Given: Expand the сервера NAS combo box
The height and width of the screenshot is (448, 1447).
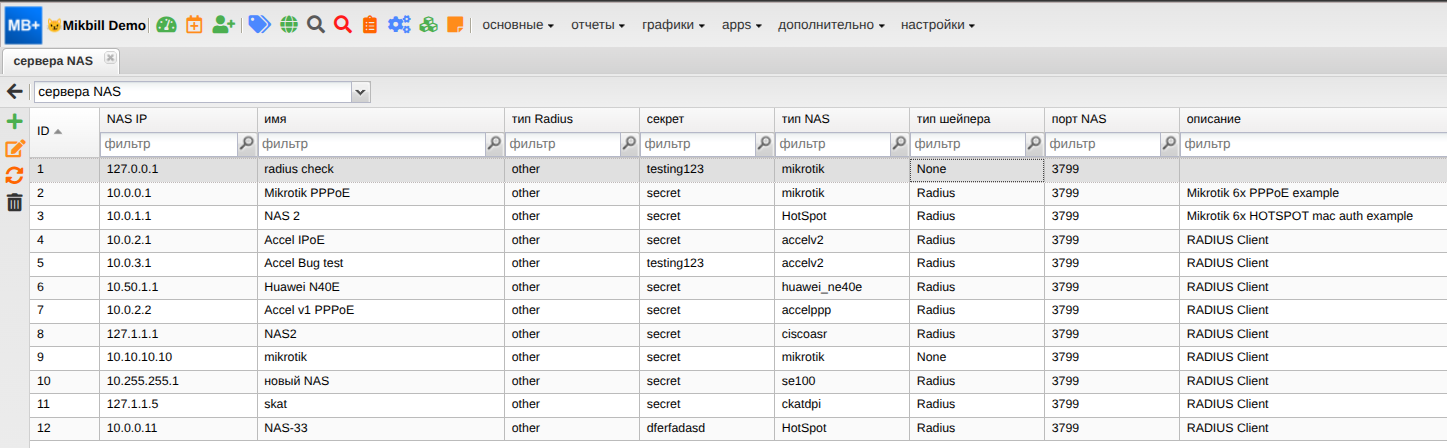Looking at the screenshot, I should 361,92.
